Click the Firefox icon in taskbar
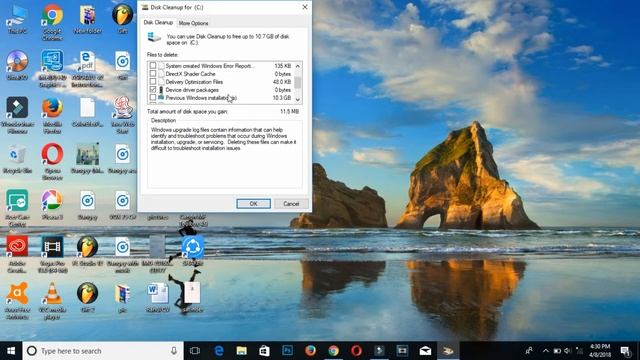 click(x=310, y=351)
